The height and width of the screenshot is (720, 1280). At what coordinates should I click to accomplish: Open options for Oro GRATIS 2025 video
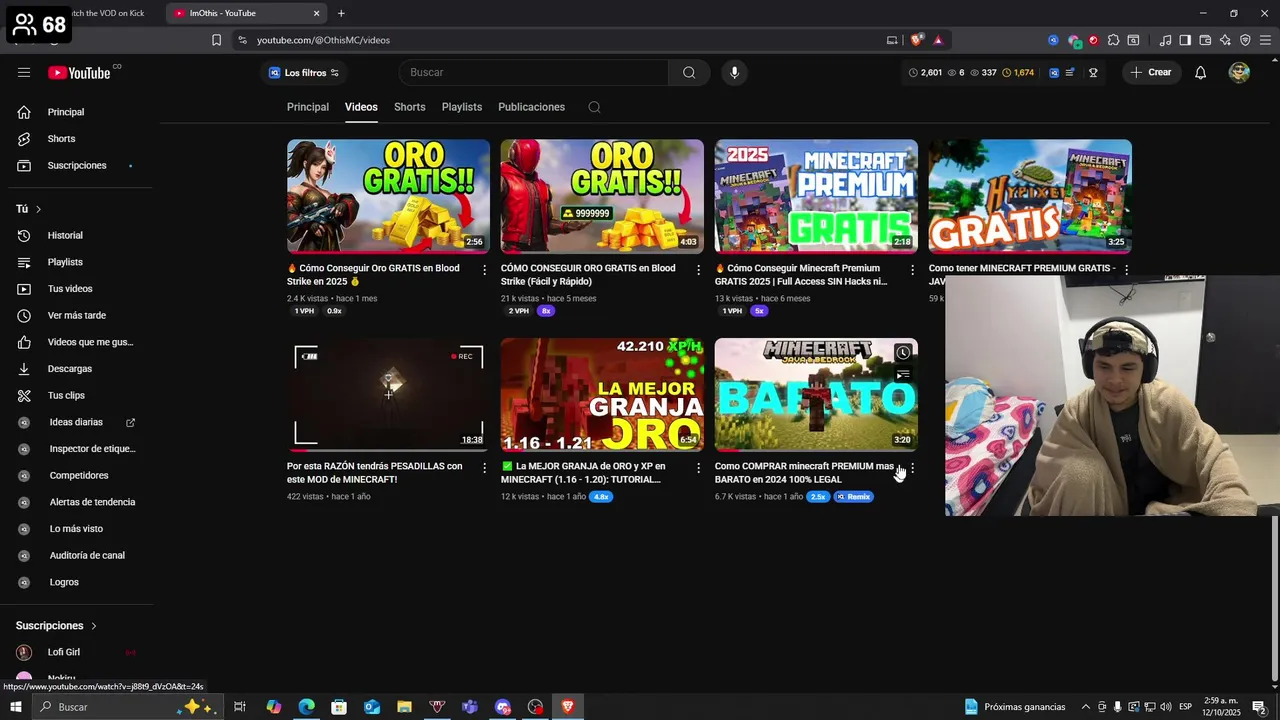point(485,270)
